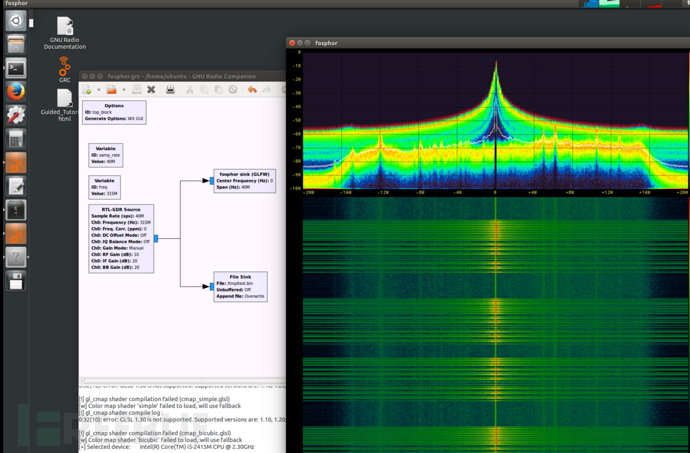The image size is (690, 453).
Task: Select the RTL-SDR Source block
Action: click(120, 238)
